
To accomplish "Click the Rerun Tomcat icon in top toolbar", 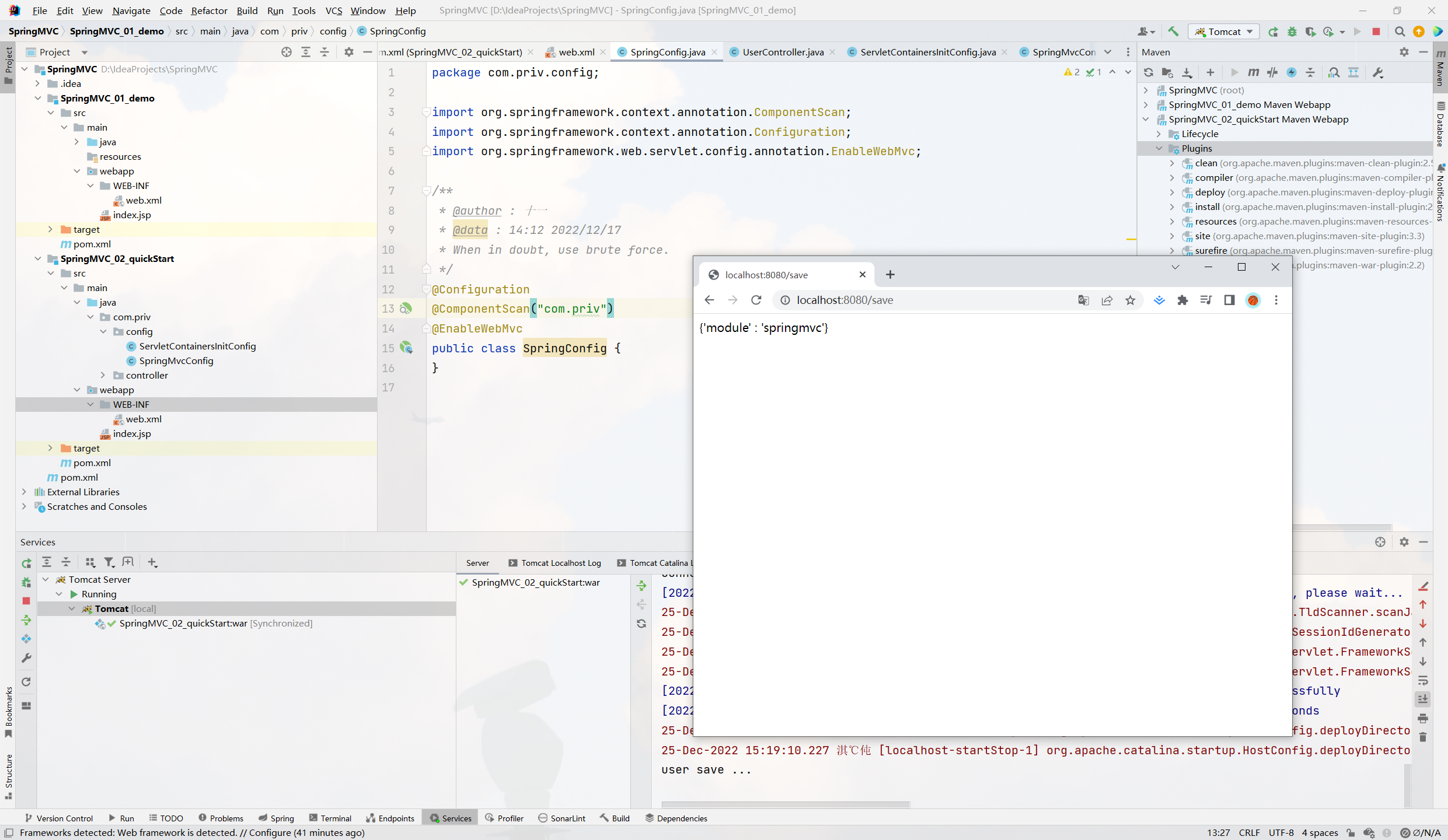I will [x=1273, y=32].
